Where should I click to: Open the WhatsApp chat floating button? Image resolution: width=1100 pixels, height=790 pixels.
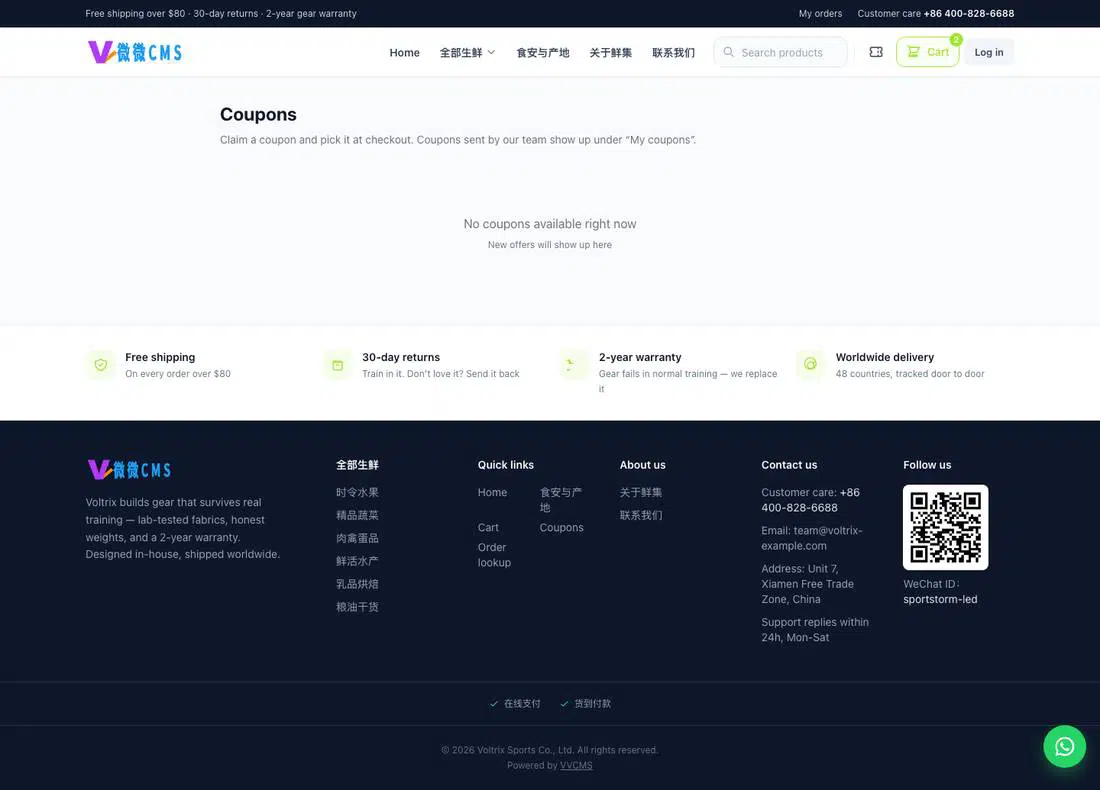[1064, 746]
